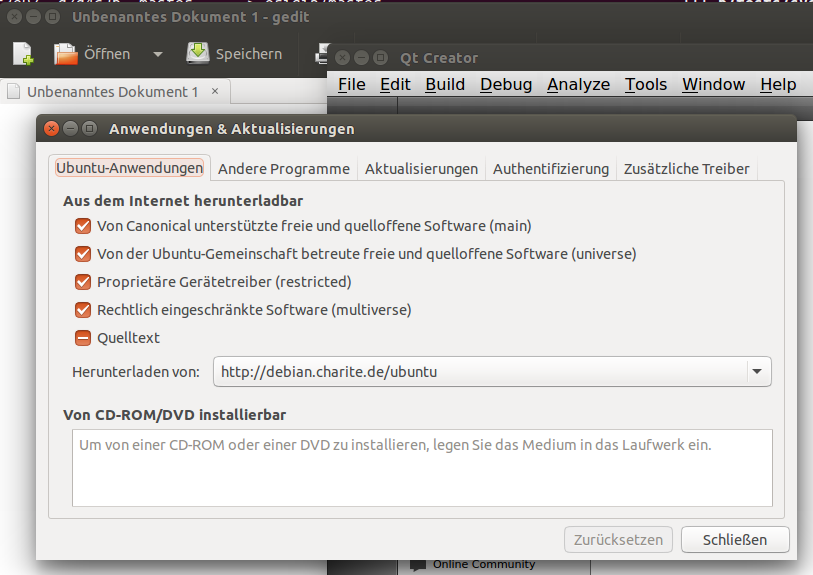The width and height of the screenshot is (813, 575).
Task: Click the CD-ROM/DVD installation list box
Action: (421, 468)
